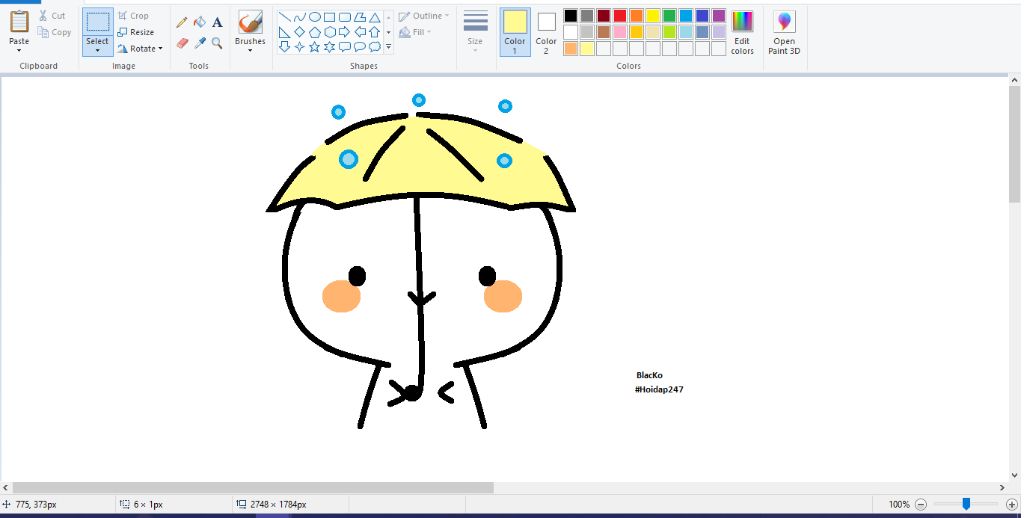Image resolution: width=1024 pixels, height=518 pixels.
Task: Open the shape Fill dropdown
Action: tap(415, 32)
